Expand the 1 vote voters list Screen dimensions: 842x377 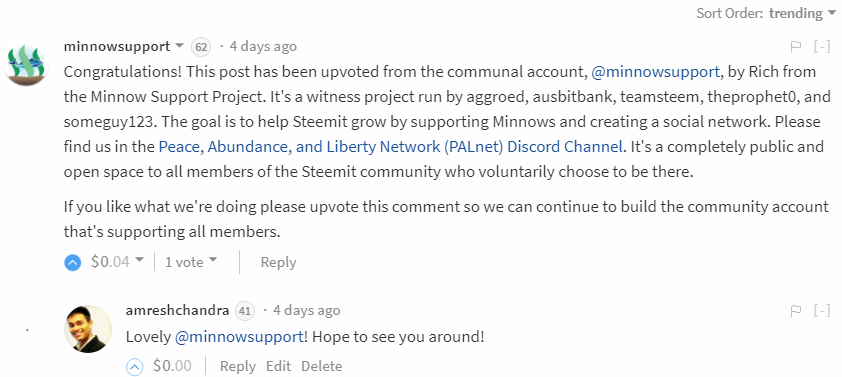191,262
